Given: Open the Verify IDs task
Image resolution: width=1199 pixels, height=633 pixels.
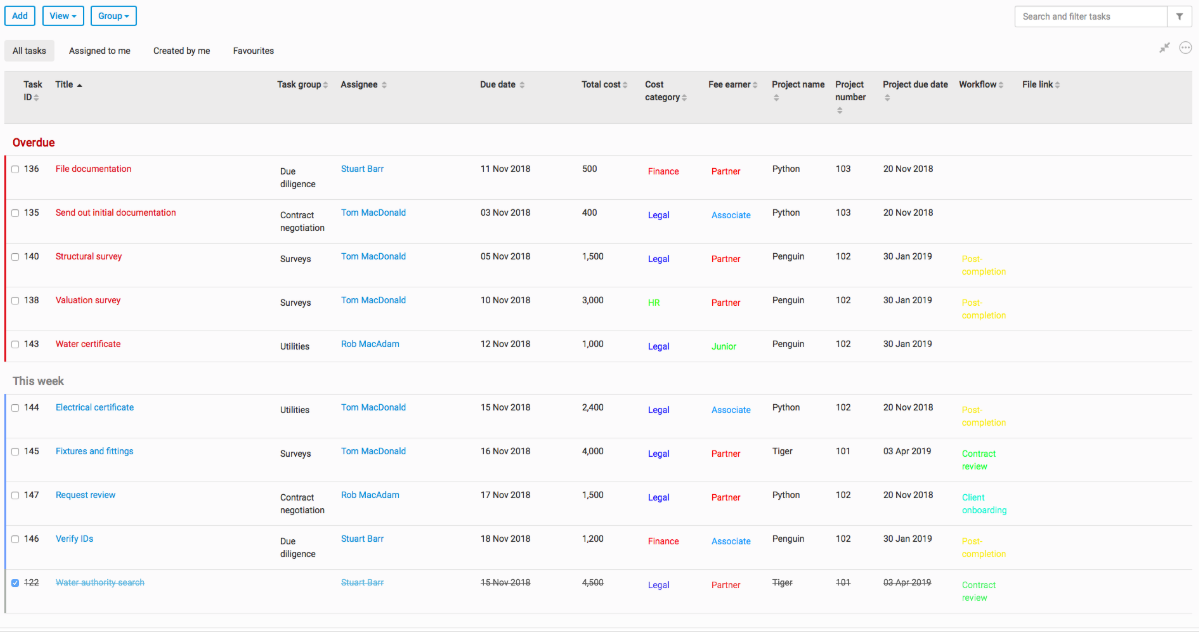Looking at the screenshot, I should point(74,538).
